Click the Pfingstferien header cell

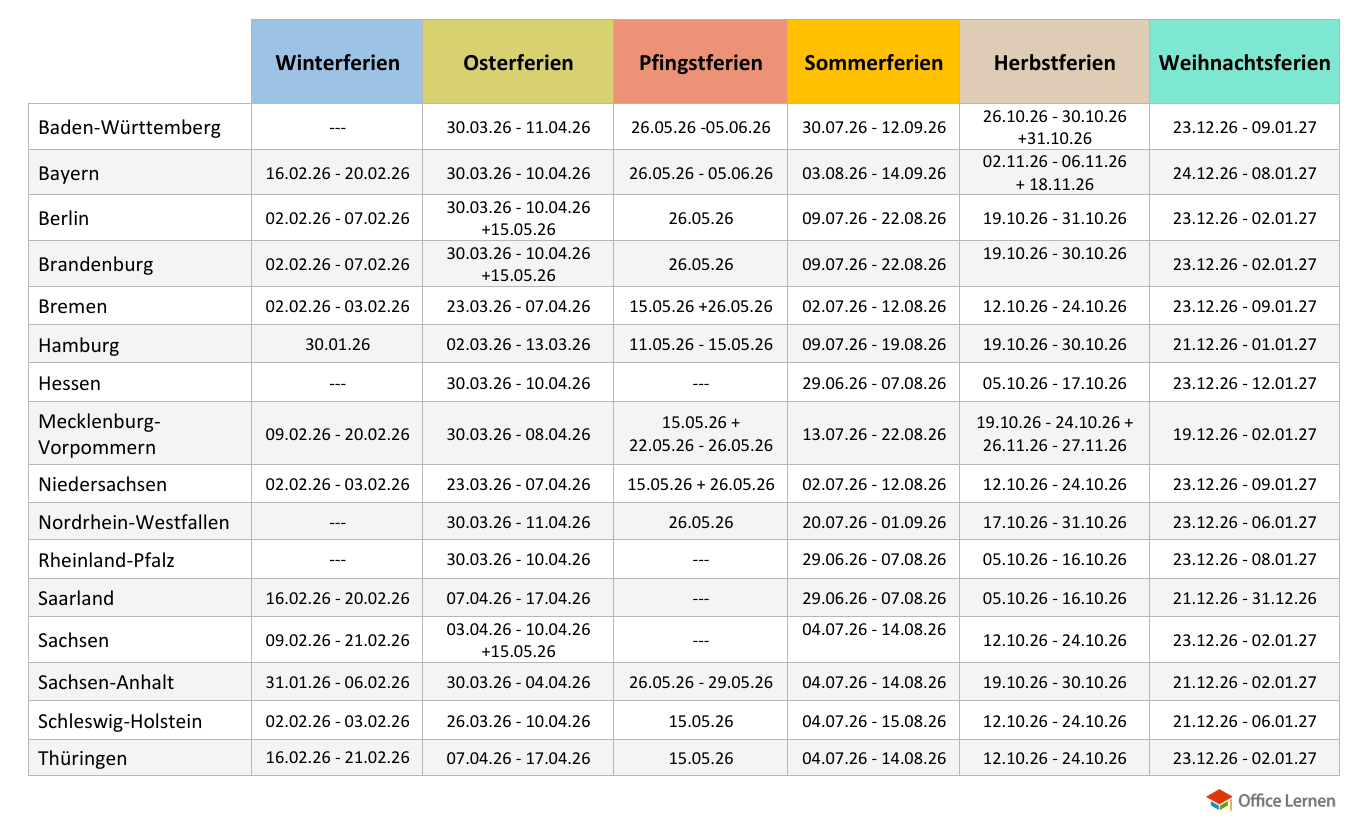[700, 62]
